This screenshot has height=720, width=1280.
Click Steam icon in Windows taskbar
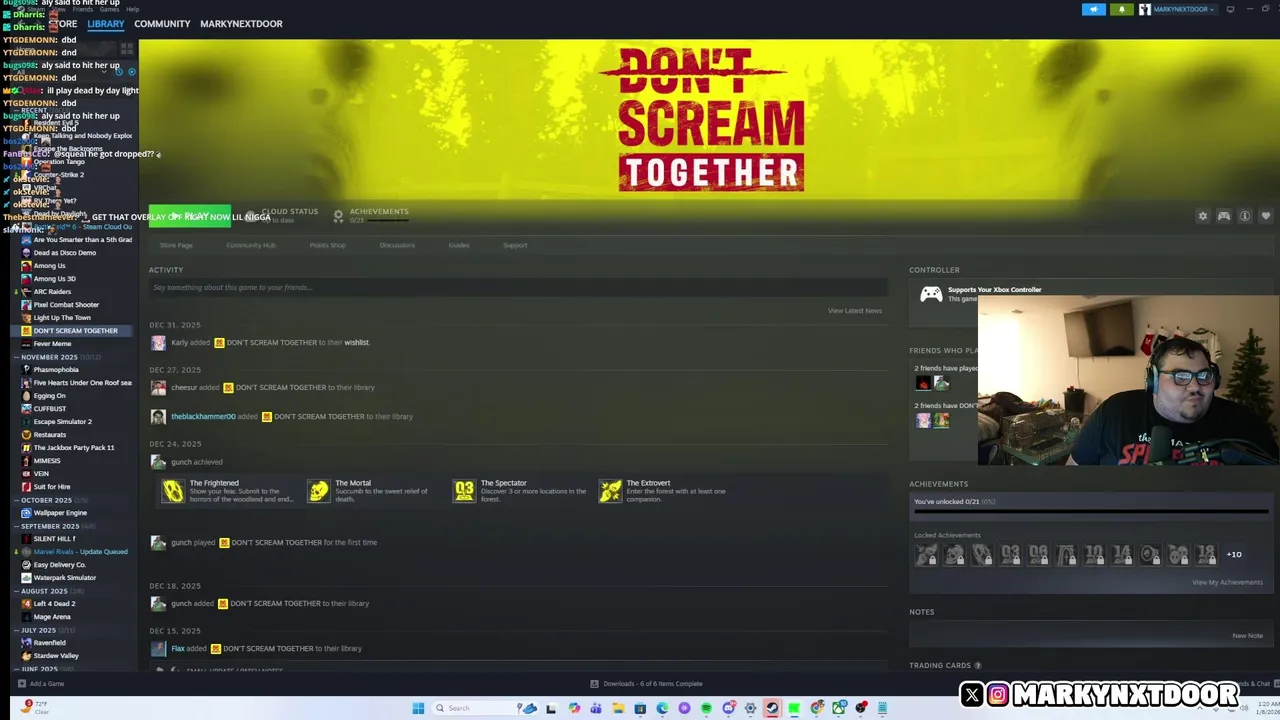(x=772, y=708)
